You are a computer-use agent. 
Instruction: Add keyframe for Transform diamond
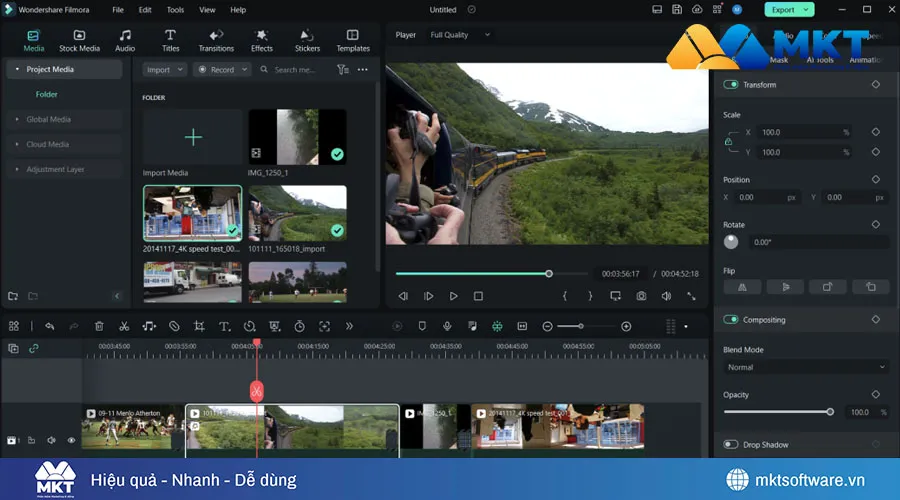(875, 84)
